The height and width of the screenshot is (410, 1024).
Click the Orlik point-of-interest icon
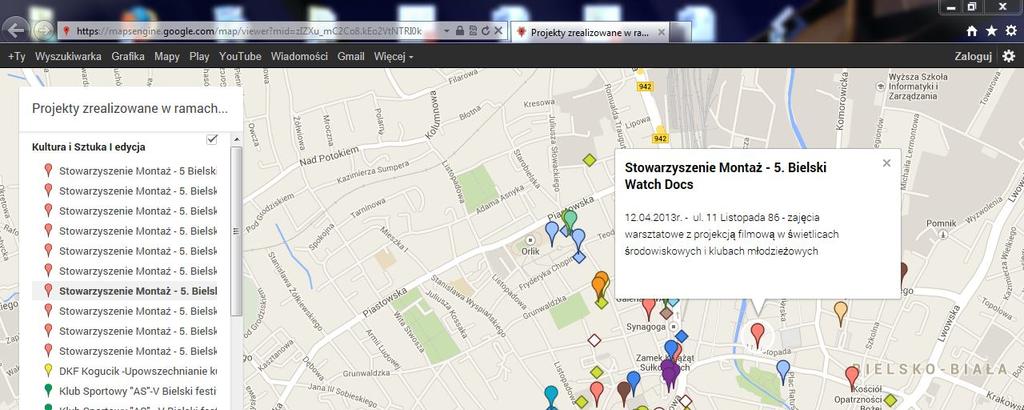[x=530, y=239]
